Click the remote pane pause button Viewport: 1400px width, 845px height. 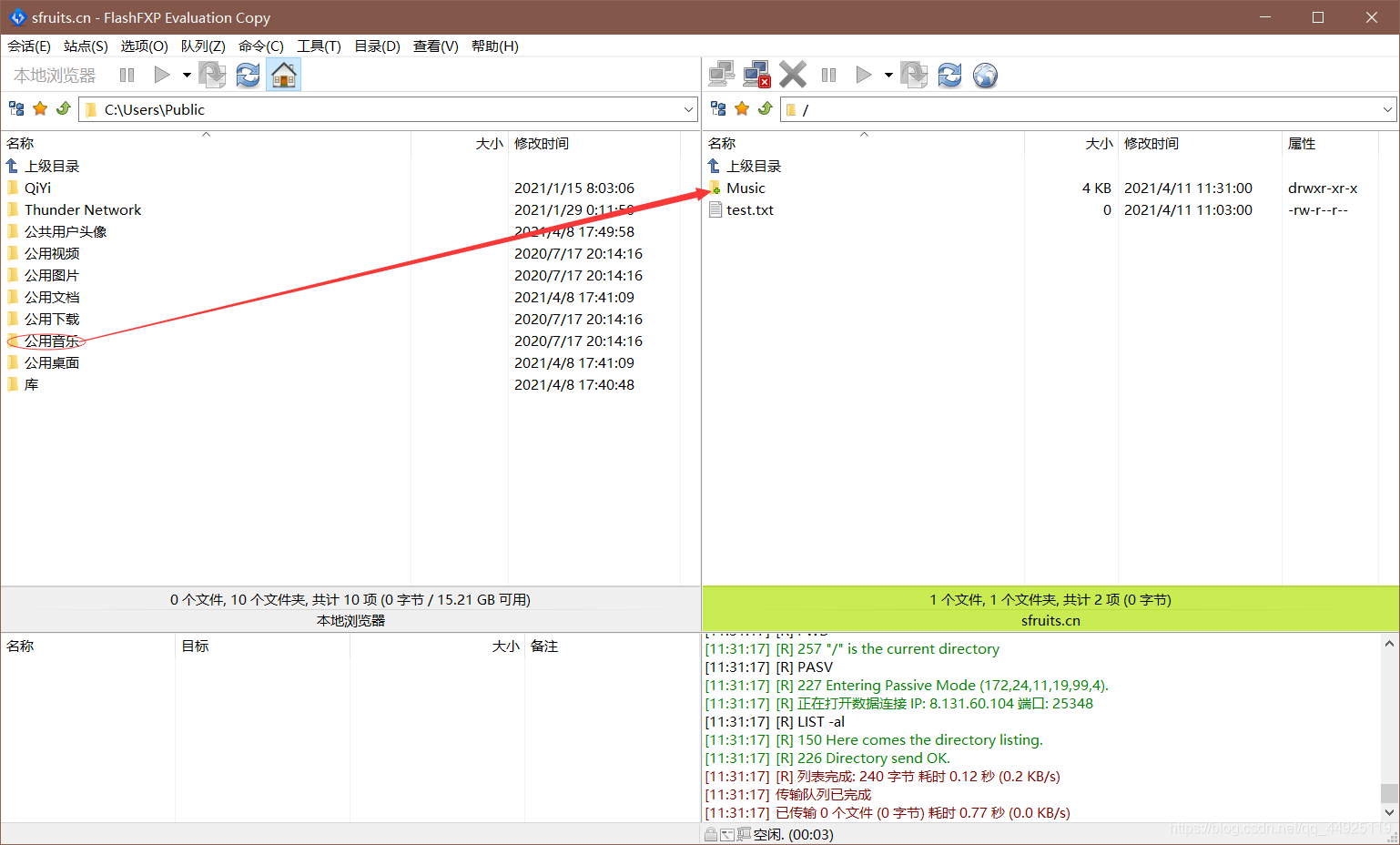pos(828,75)
